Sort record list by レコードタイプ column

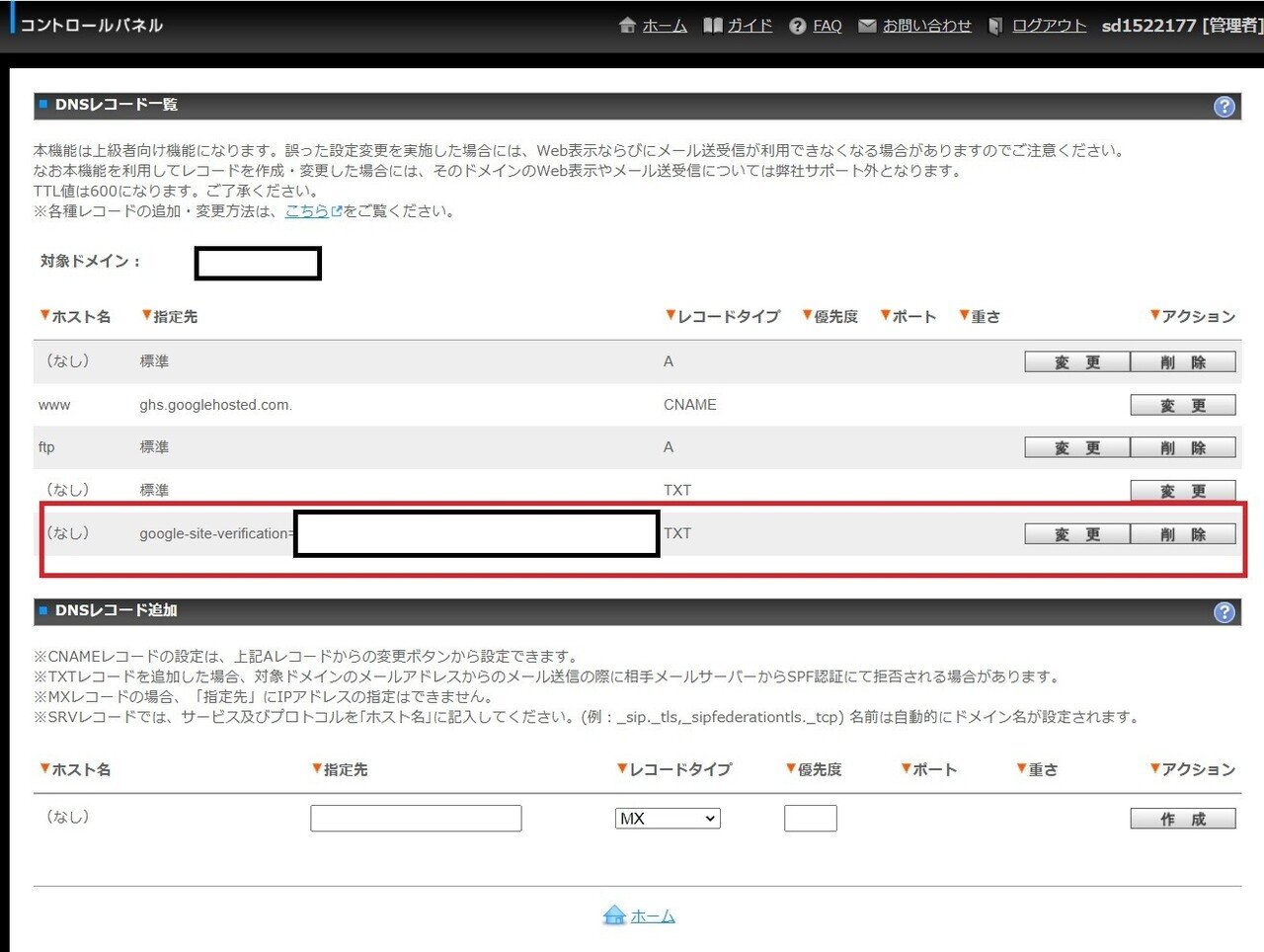pos(723,316)
